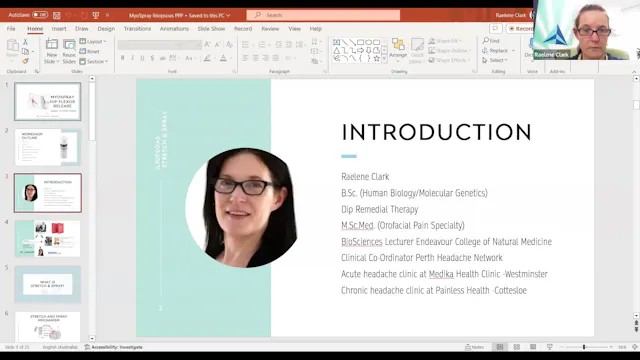This screenshot has height=360, width=640.
Task: Click the Reset slide button
Action: [89, 51]
